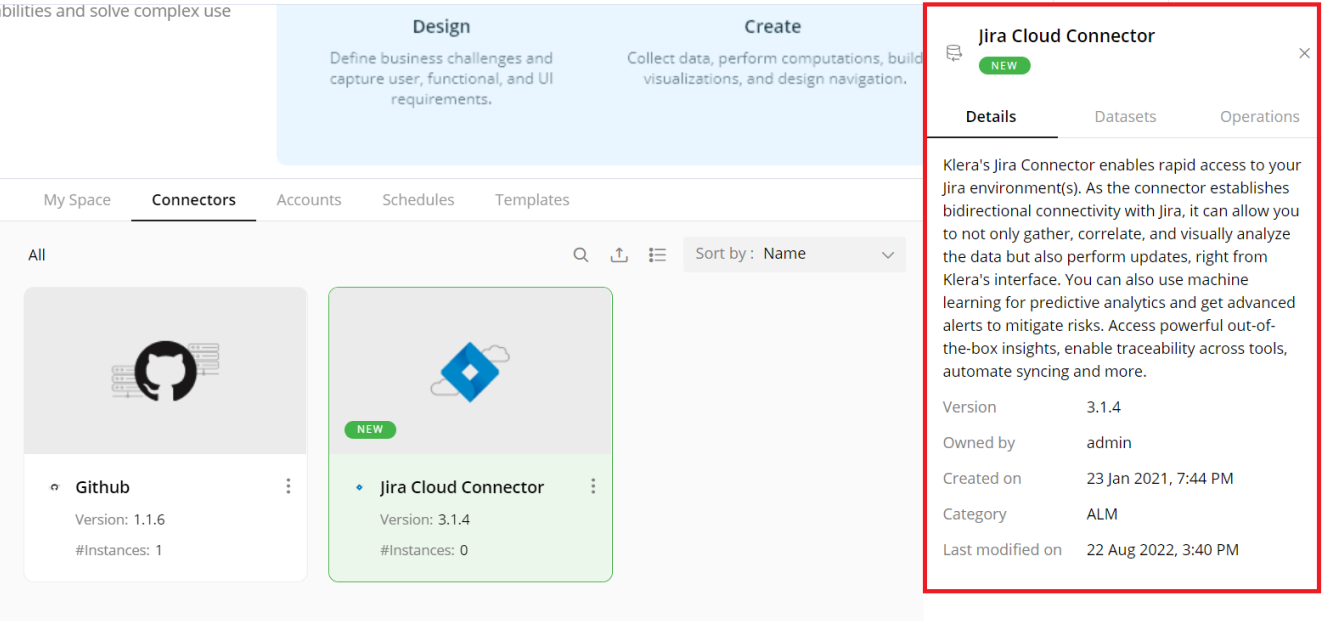Switch to list view icon
The width and height of the screenshot is (1322, 621).
tap(657, 255)
